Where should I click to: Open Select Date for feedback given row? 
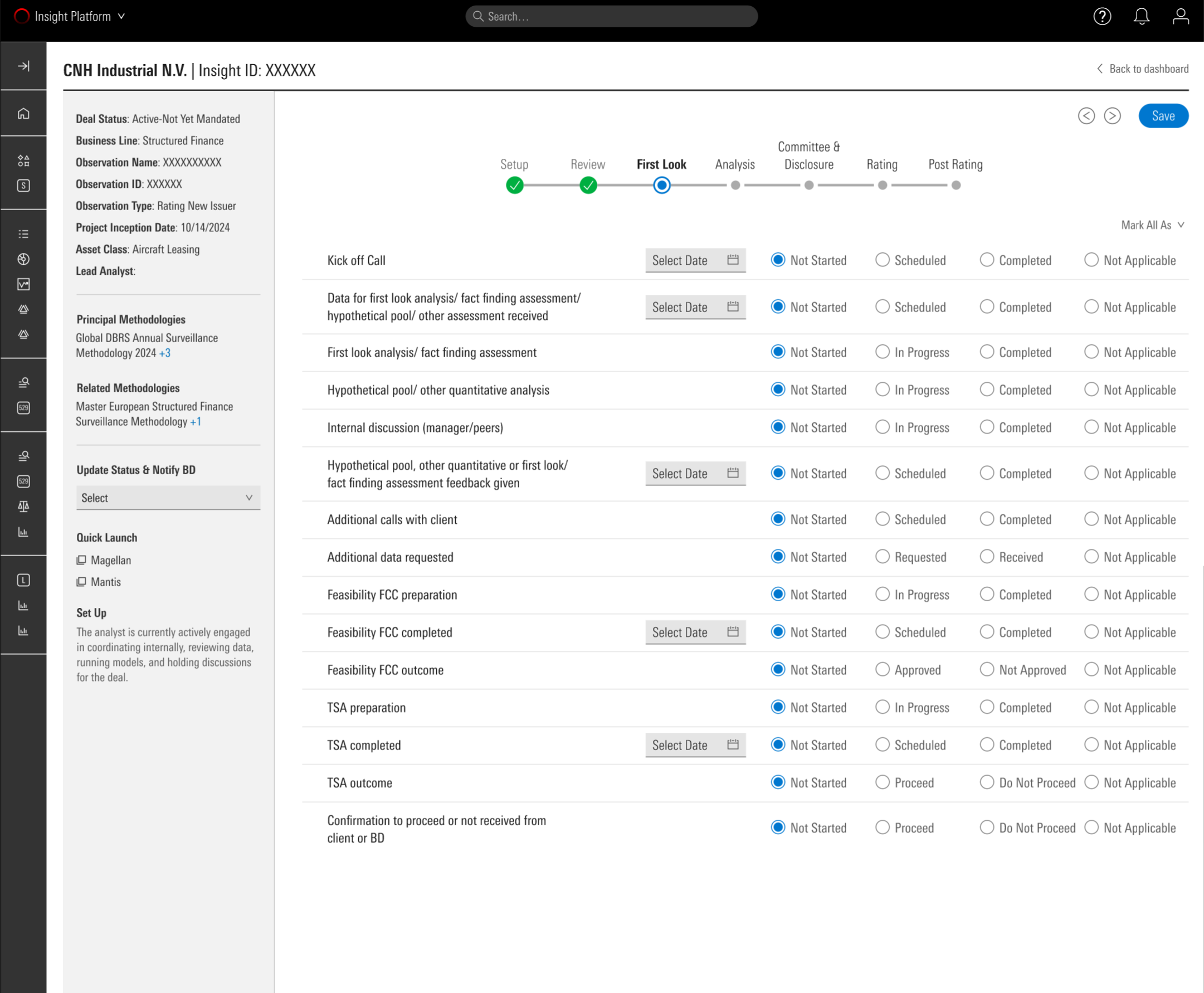[x=695, y=474]
